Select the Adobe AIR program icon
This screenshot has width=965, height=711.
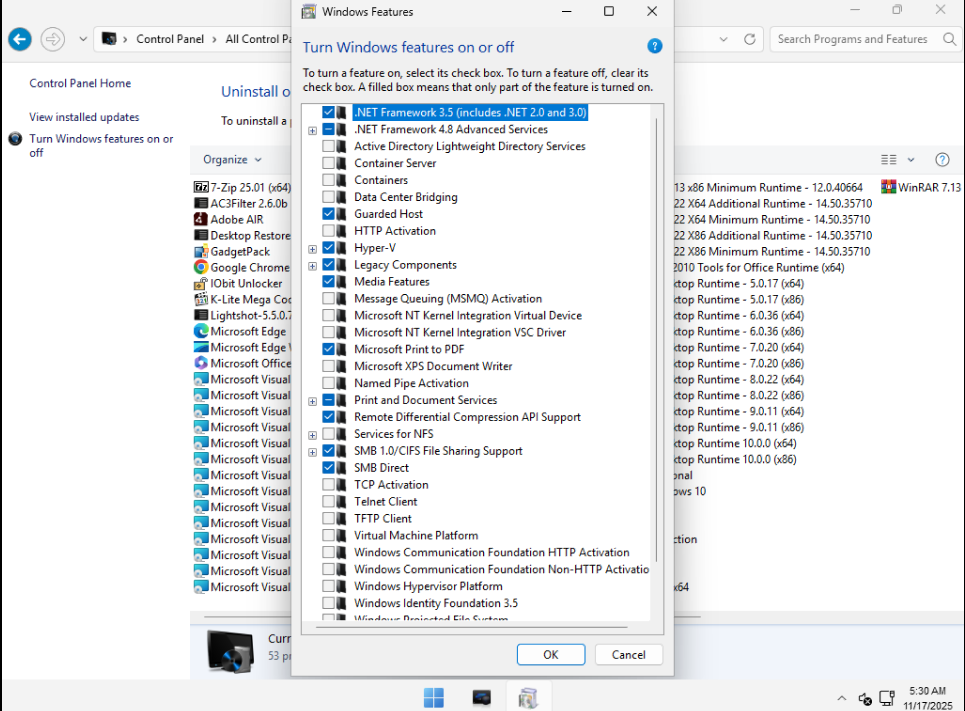[201, 219]
